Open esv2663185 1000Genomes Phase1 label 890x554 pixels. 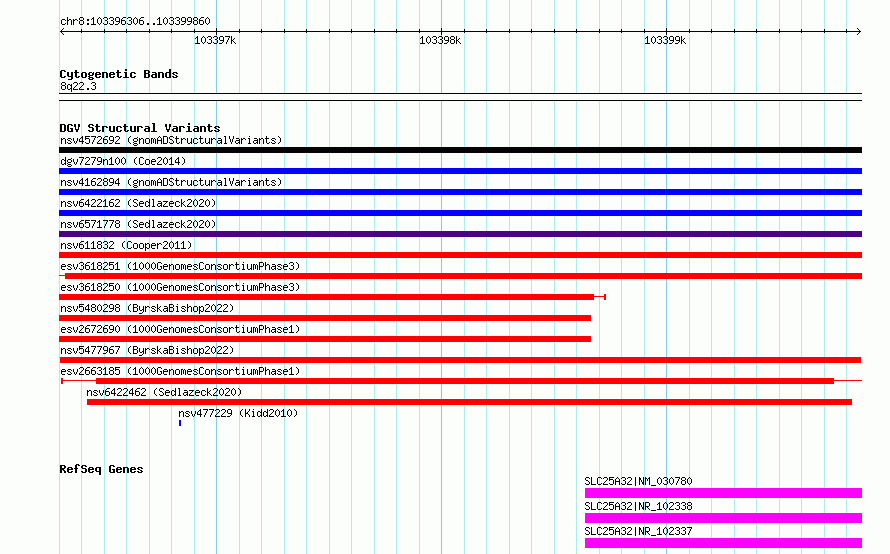pos(180,371)
